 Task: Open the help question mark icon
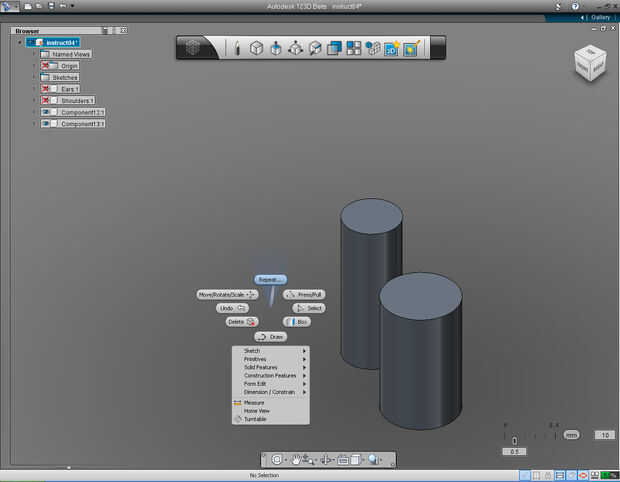click(x=574, y=6)
